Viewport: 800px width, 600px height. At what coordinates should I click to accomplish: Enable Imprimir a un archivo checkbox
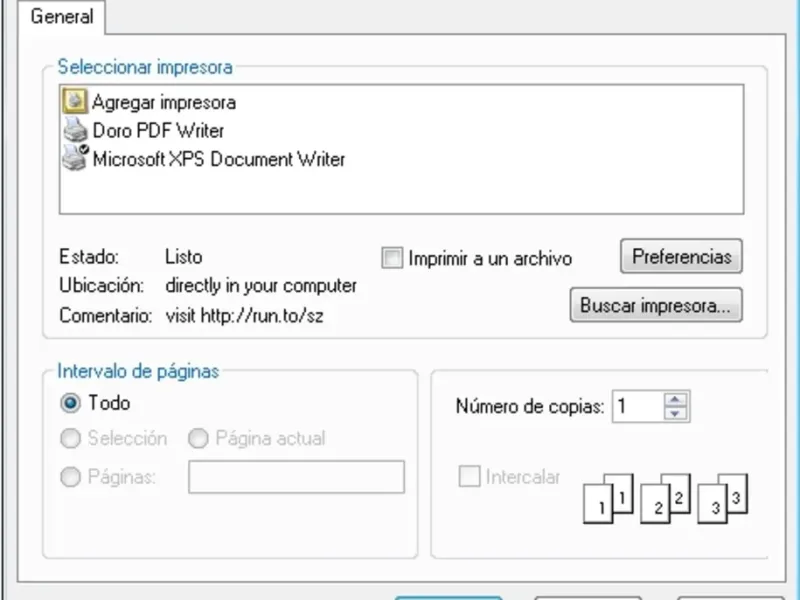pos(392,258)
